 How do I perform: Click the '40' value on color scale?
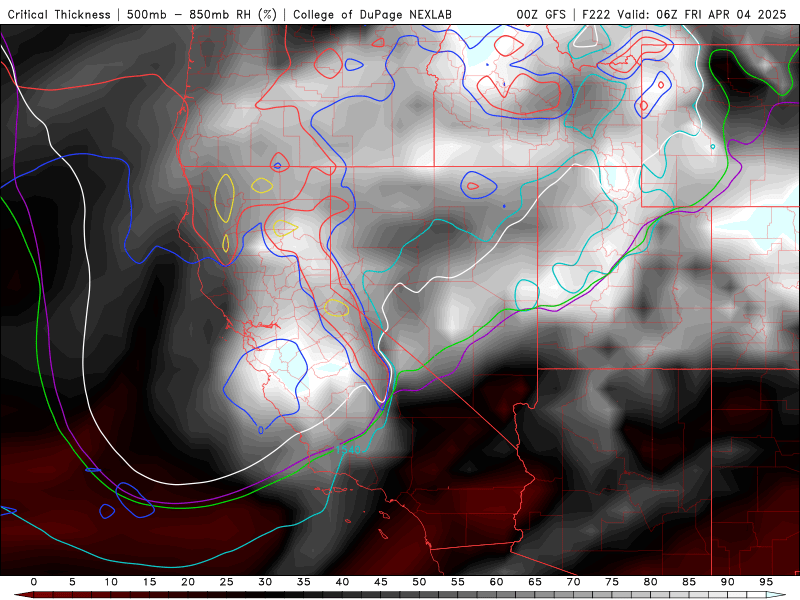[x=342, y=582]
